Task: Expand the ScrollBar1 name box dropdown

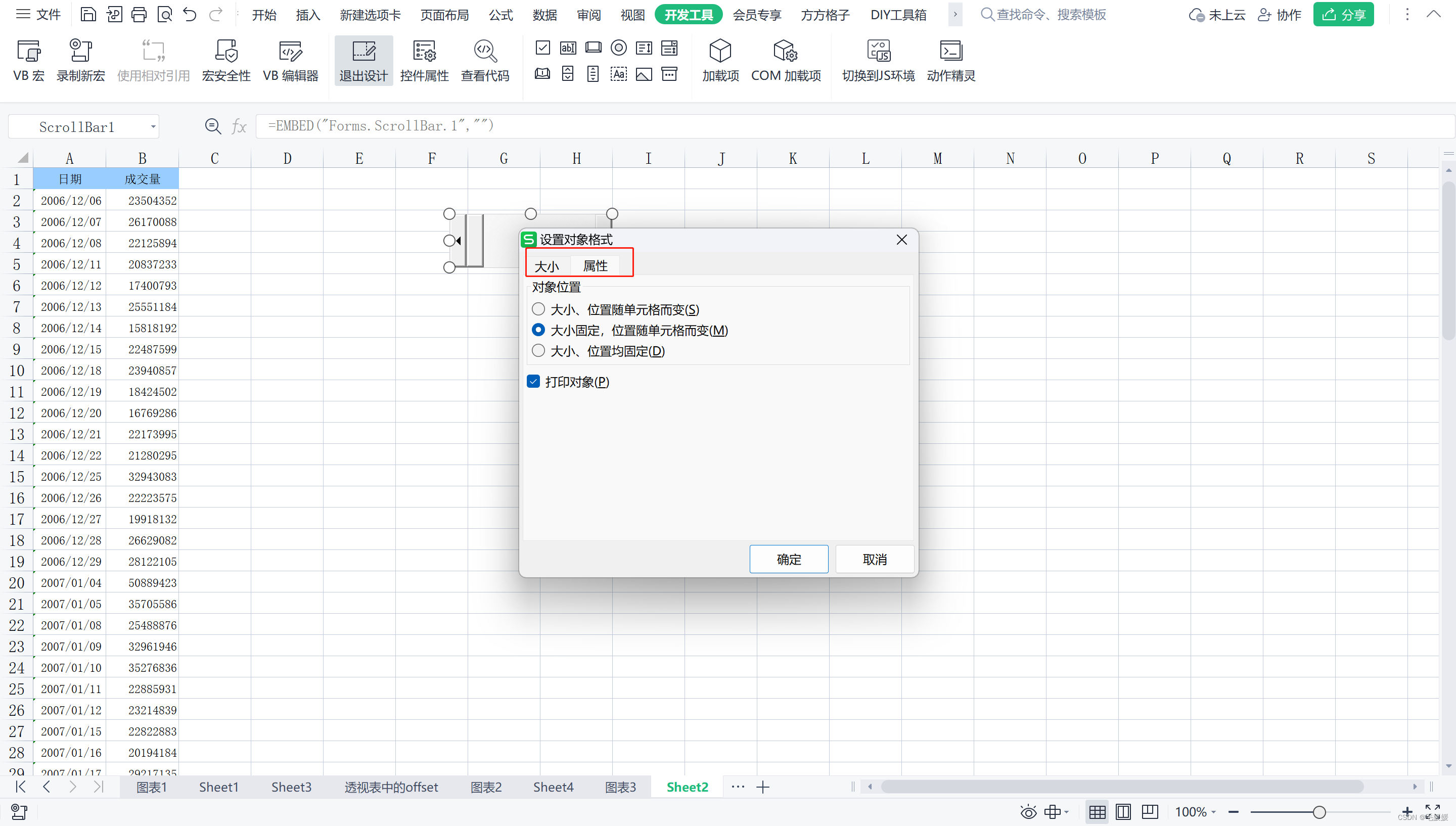Action: [x=153, y=127]
